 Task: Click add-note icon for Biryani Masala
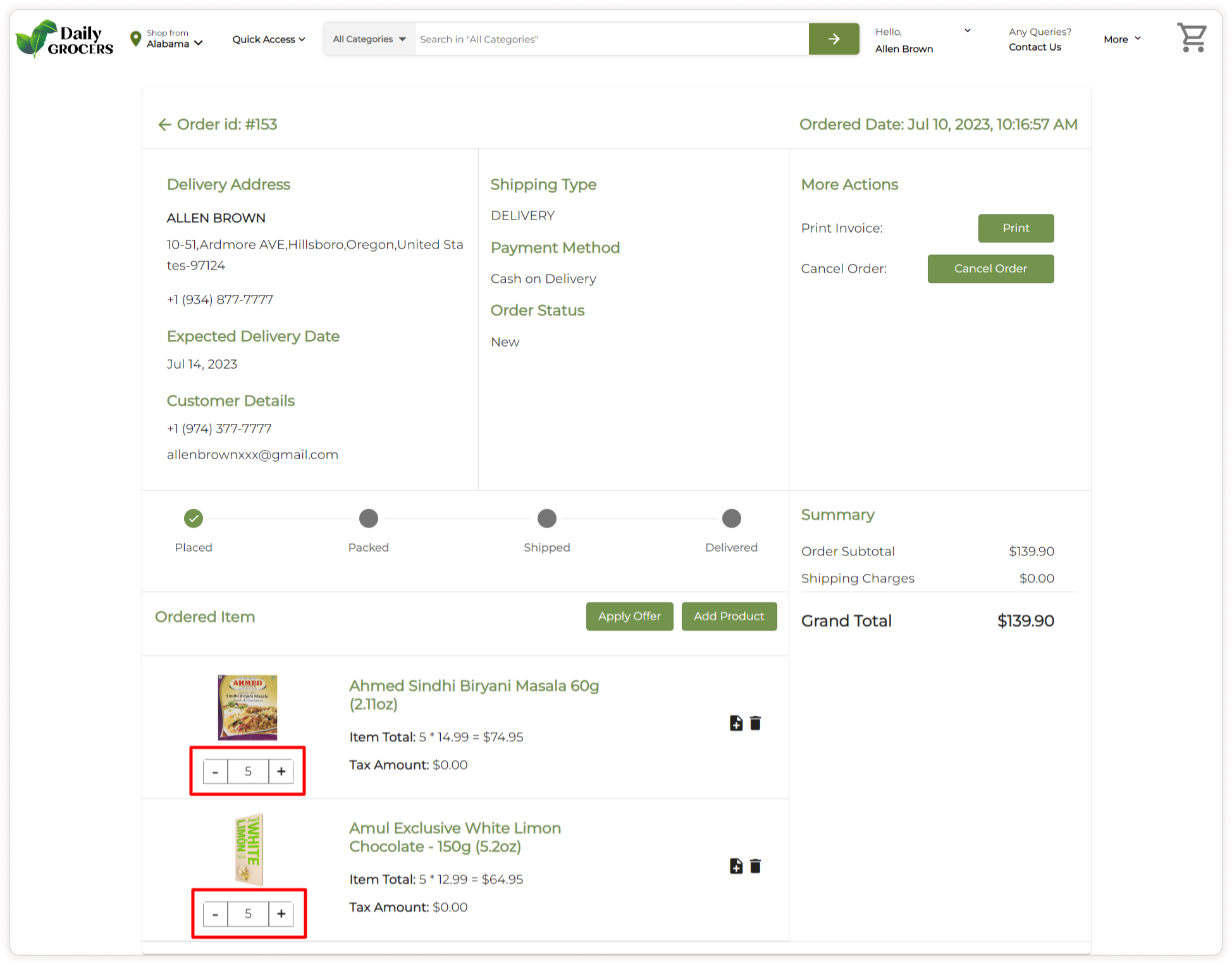[x=736, y=723]
